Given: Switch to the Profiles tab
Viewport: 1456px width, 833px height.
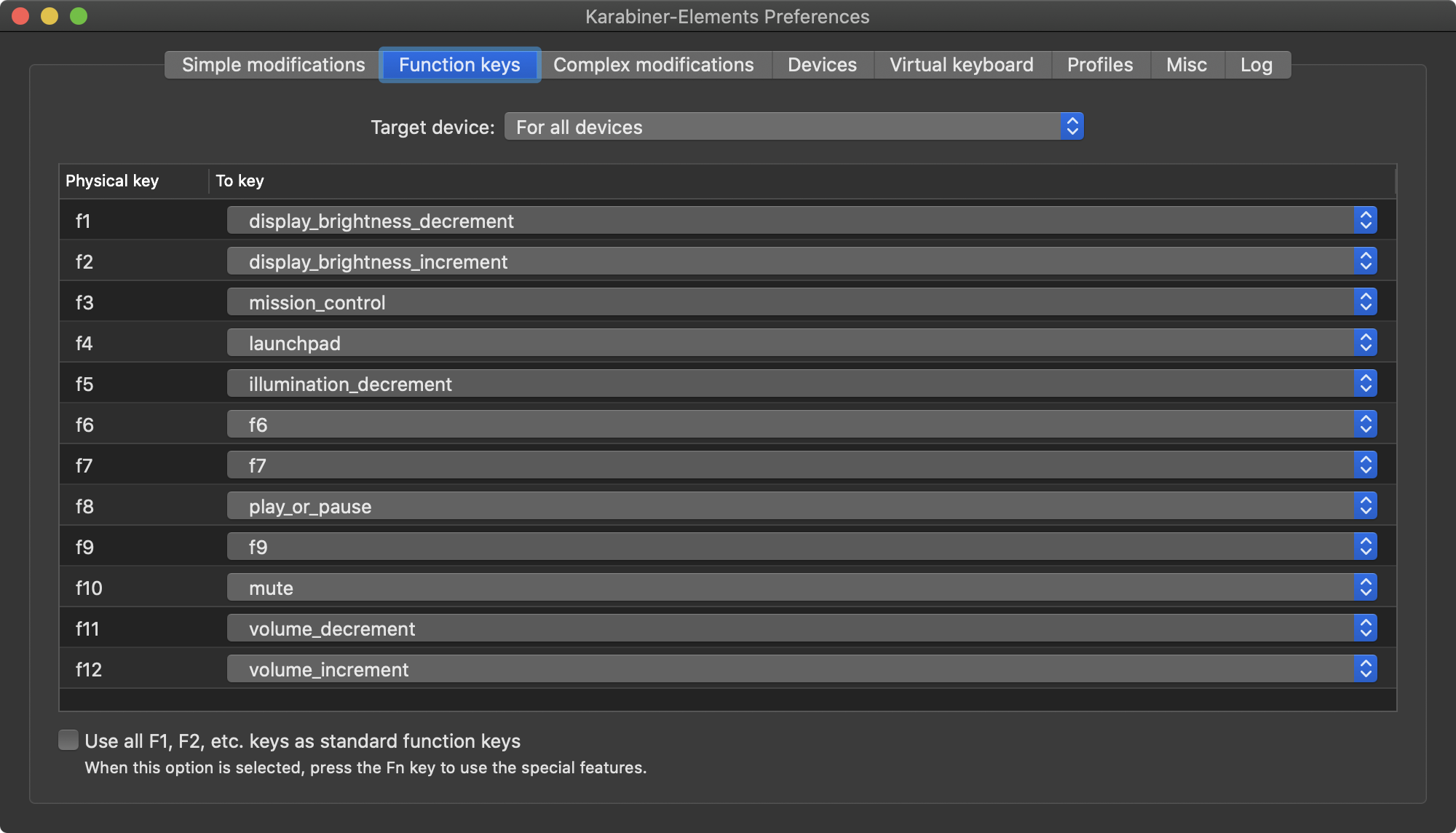Looking at the screenshot, I should click(1100, 65).
